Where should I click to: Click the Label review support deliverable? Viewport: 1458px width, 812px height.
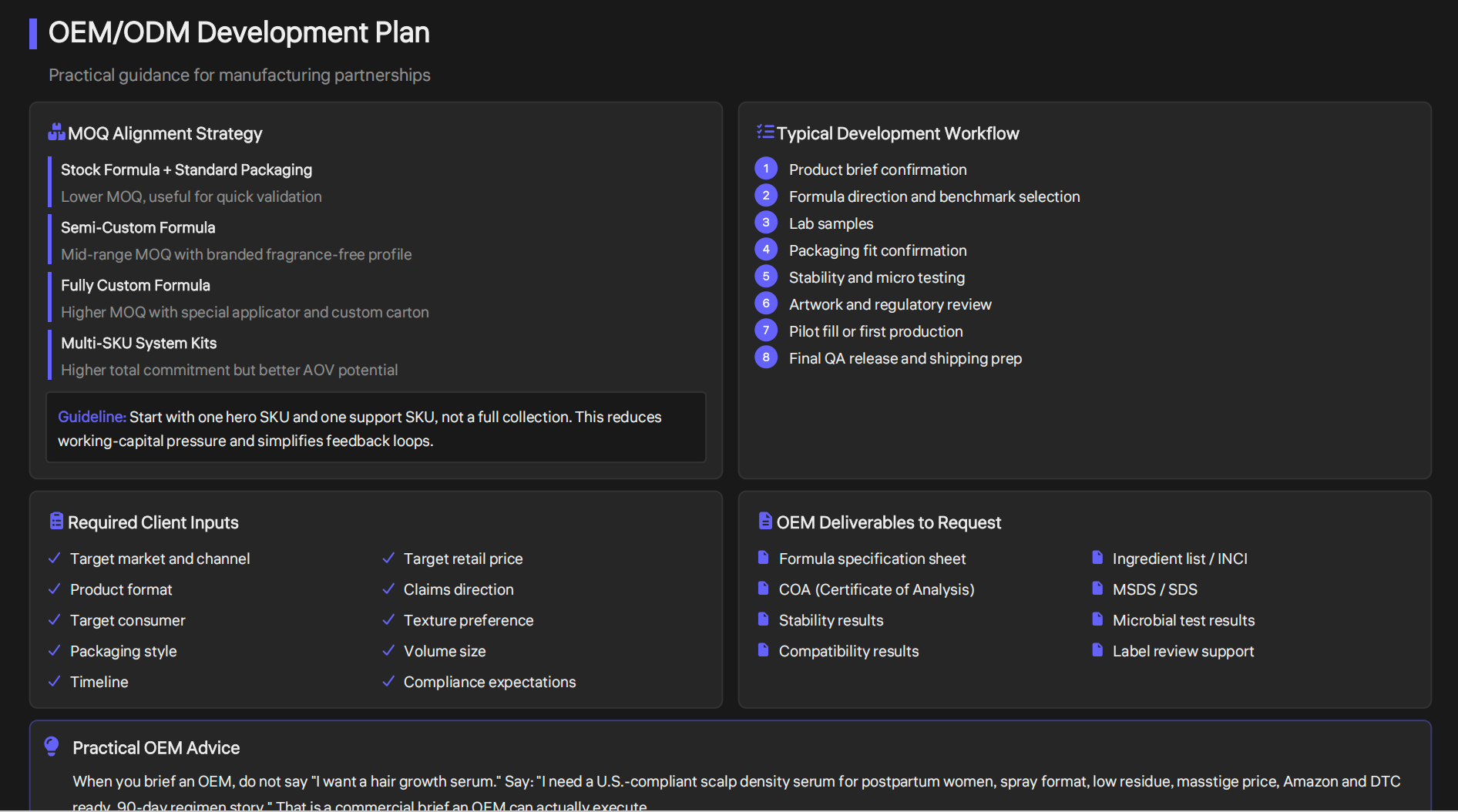(x=1183, y=650)
